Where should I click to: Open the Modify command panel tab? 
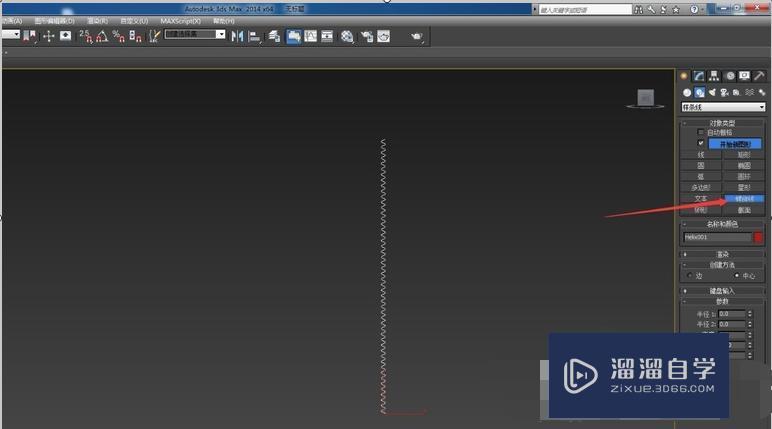click(x=699, y=76)
